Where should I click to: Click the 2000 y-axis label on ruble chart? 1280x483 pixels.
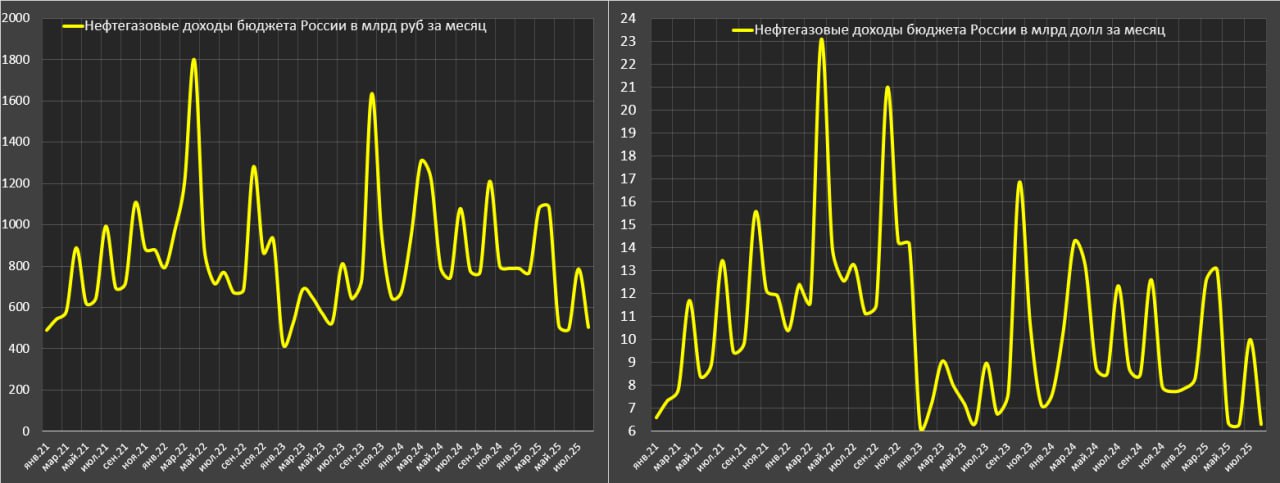(17, 19)
